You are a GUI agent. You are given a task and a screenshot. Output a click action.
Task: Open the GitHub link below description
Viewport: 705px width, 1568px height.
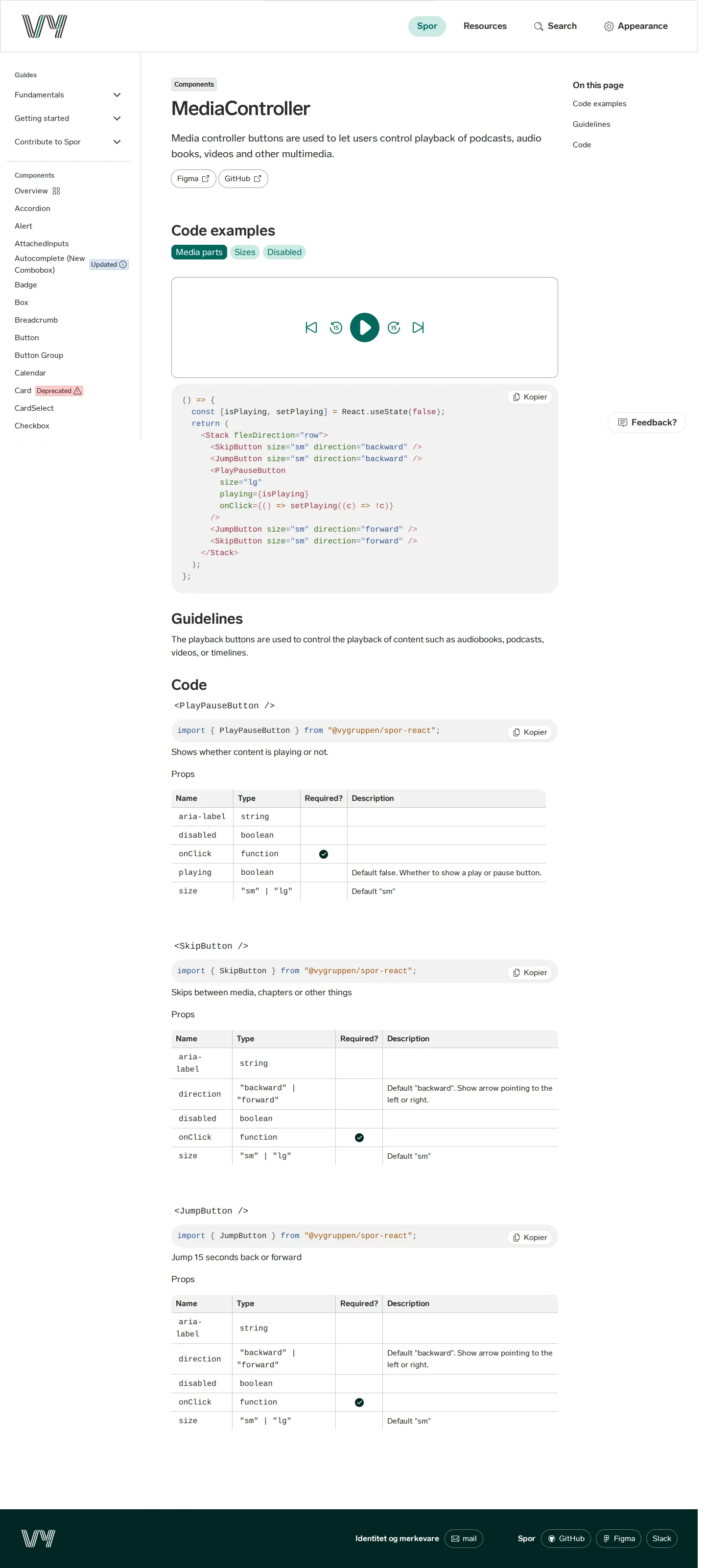tap(242, 178)
